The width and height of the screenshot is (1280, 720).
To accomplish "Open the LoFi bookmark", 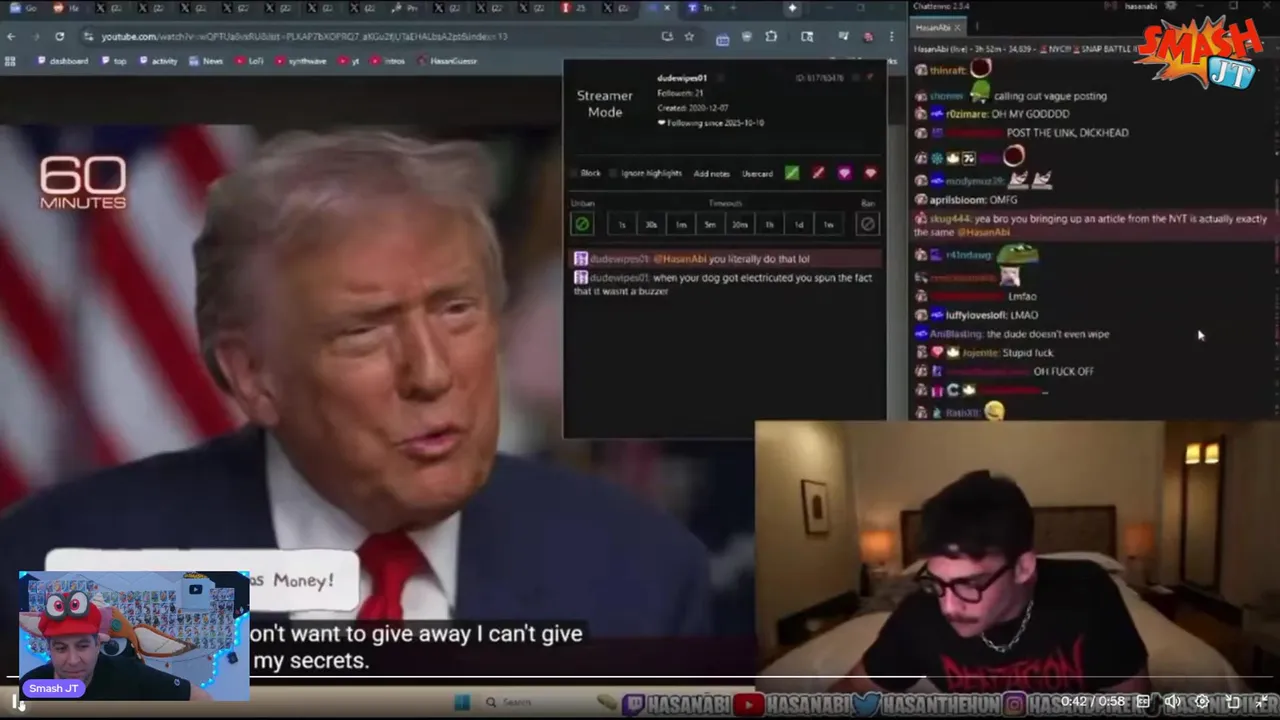I will [x=250, y=61].
